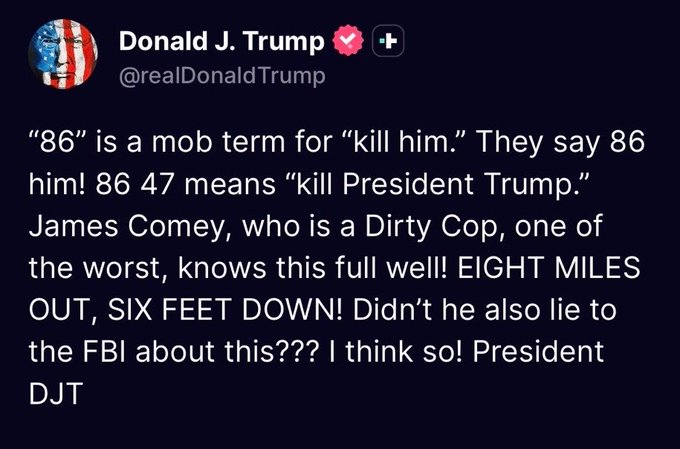The image size is (680, 449).
Task: Click the American flag profile avatar
Action: coord(62,56)
